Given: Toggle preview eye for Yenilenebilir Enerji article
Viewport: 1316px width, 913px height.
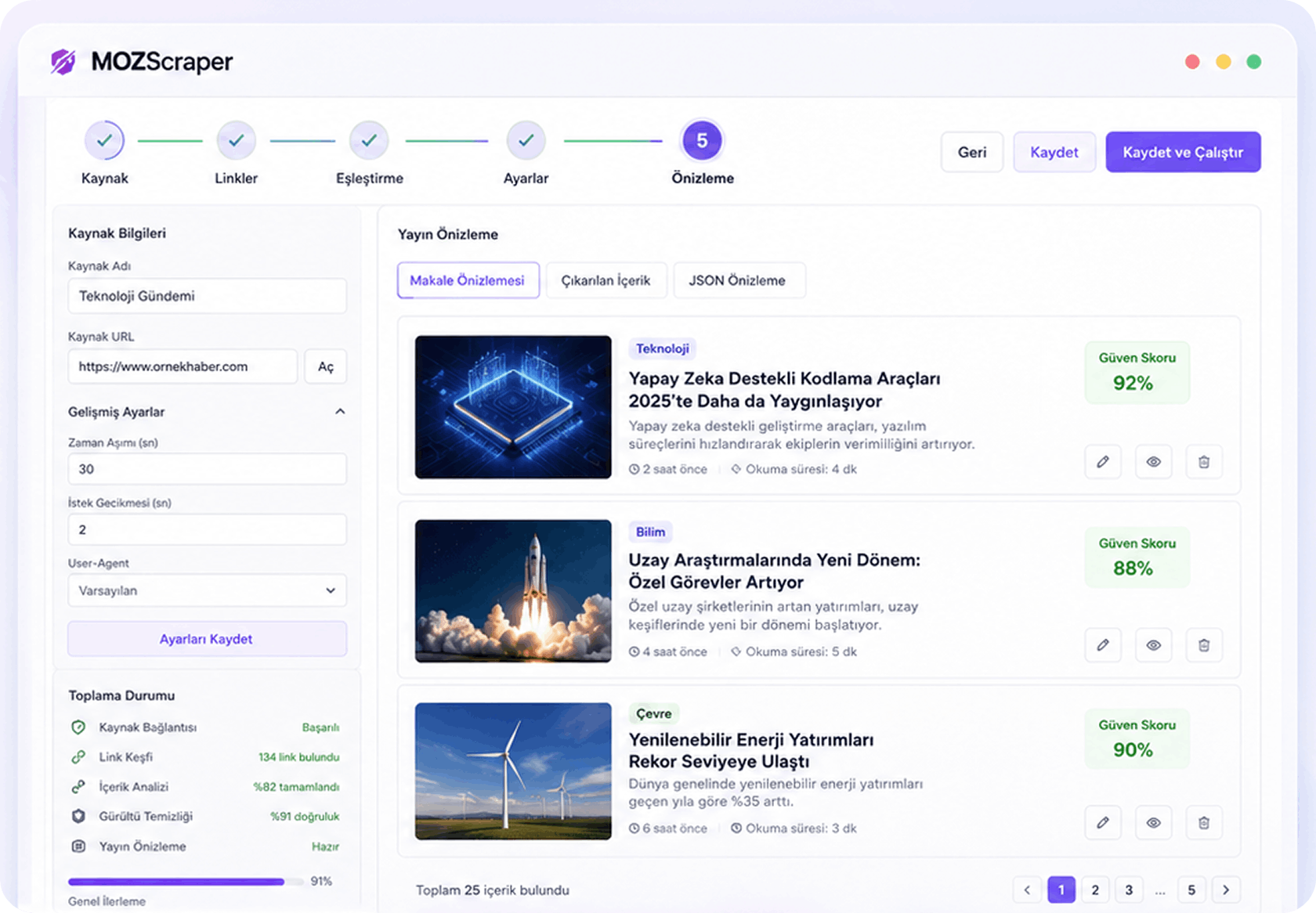Looking at the screenshot, I should click(1154, 823).
